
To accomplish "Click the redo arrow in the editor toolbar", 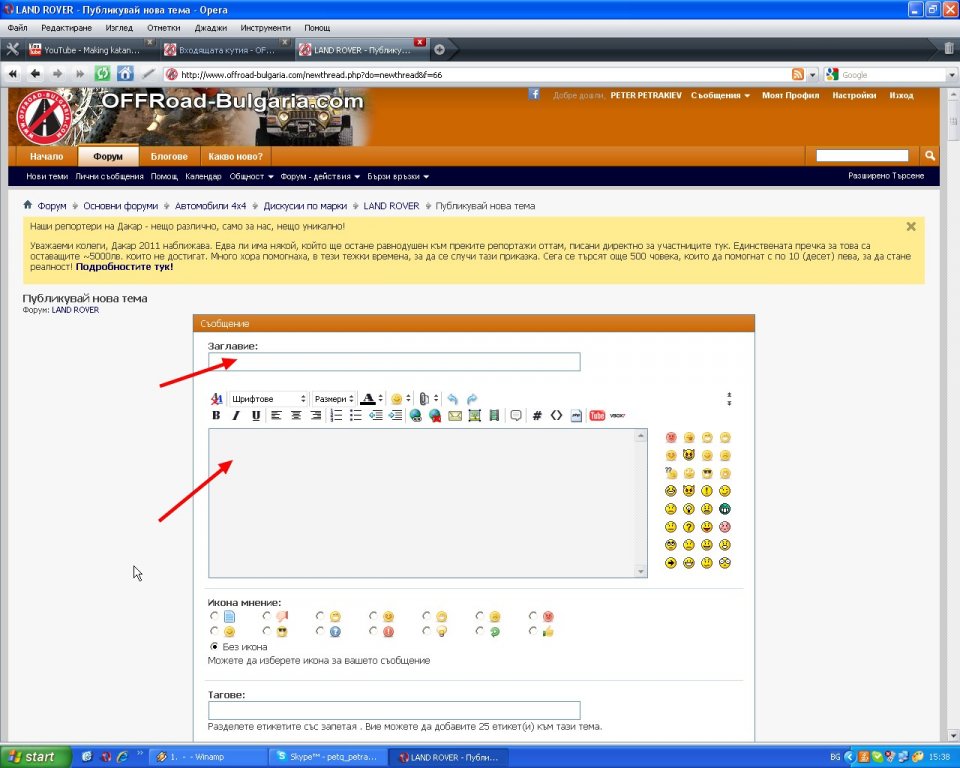I will pos(472,399).
